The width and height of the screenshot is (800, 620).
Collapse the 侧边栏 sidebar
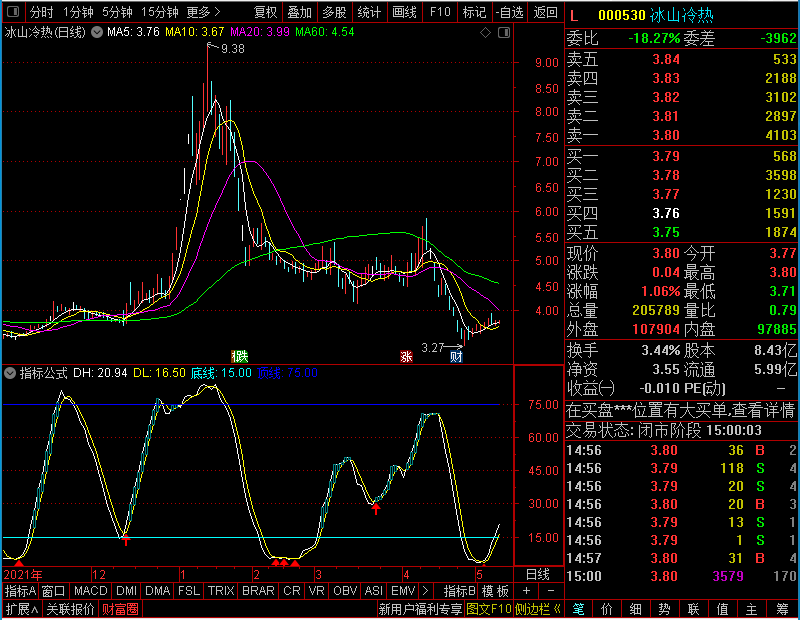(538, 609)
